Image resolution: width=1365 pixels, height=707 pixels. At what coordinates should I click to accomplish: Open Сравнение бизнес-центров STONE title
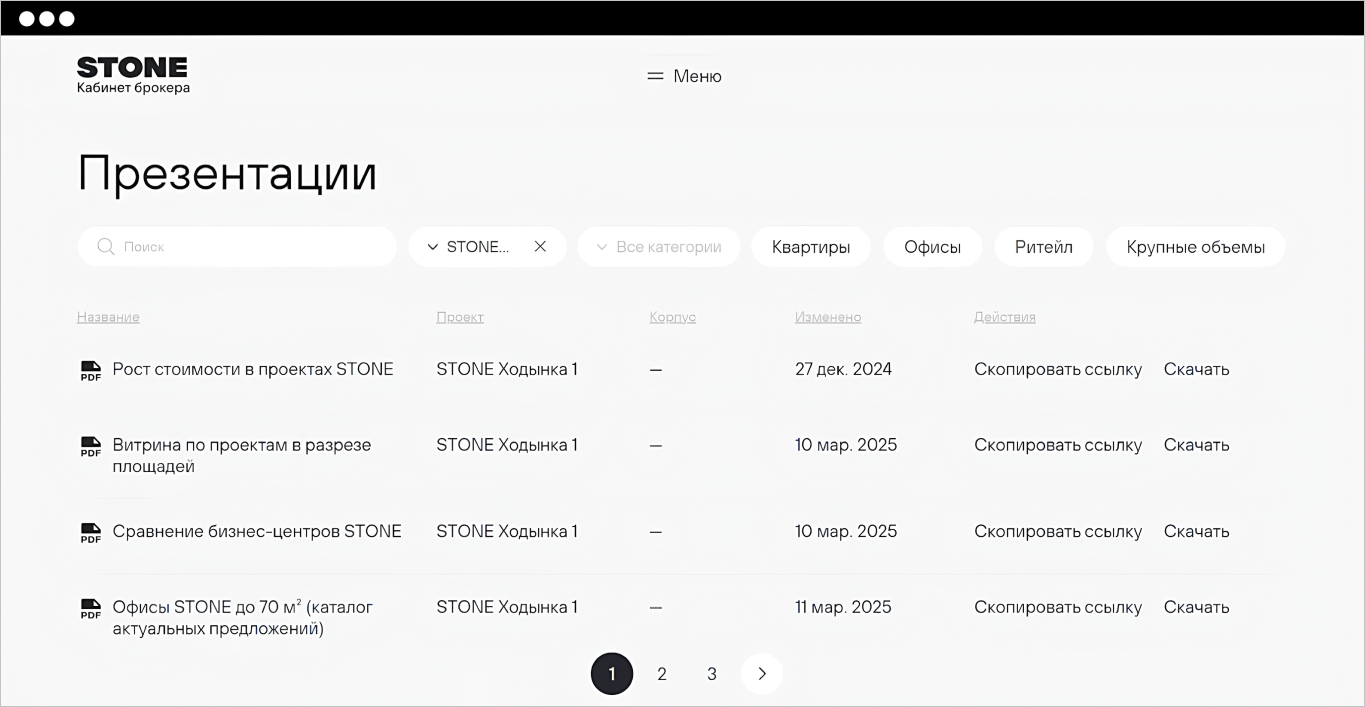click(257, 531)
